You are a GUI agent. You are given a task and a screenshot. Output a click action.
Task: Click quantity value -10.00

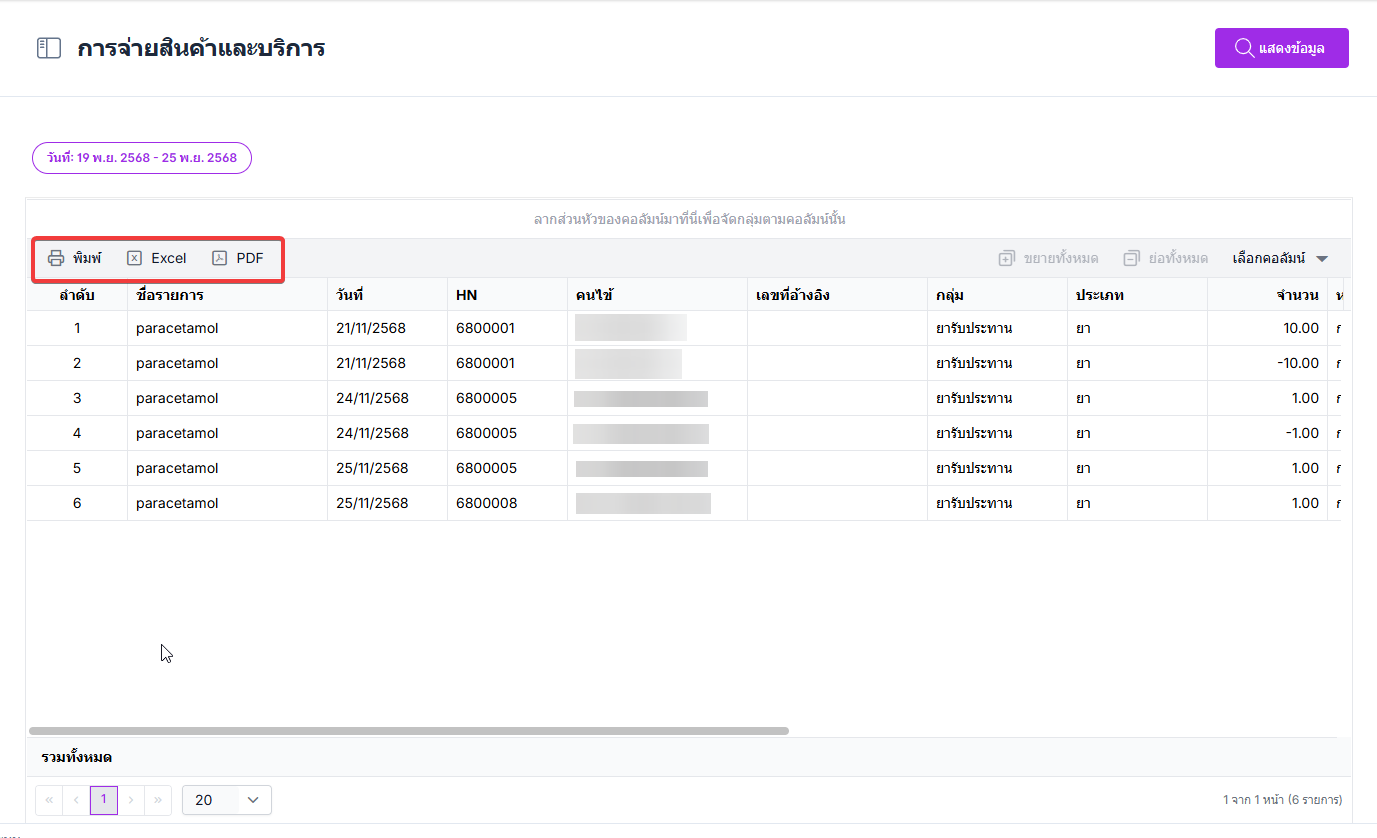tap(1298, 363)
